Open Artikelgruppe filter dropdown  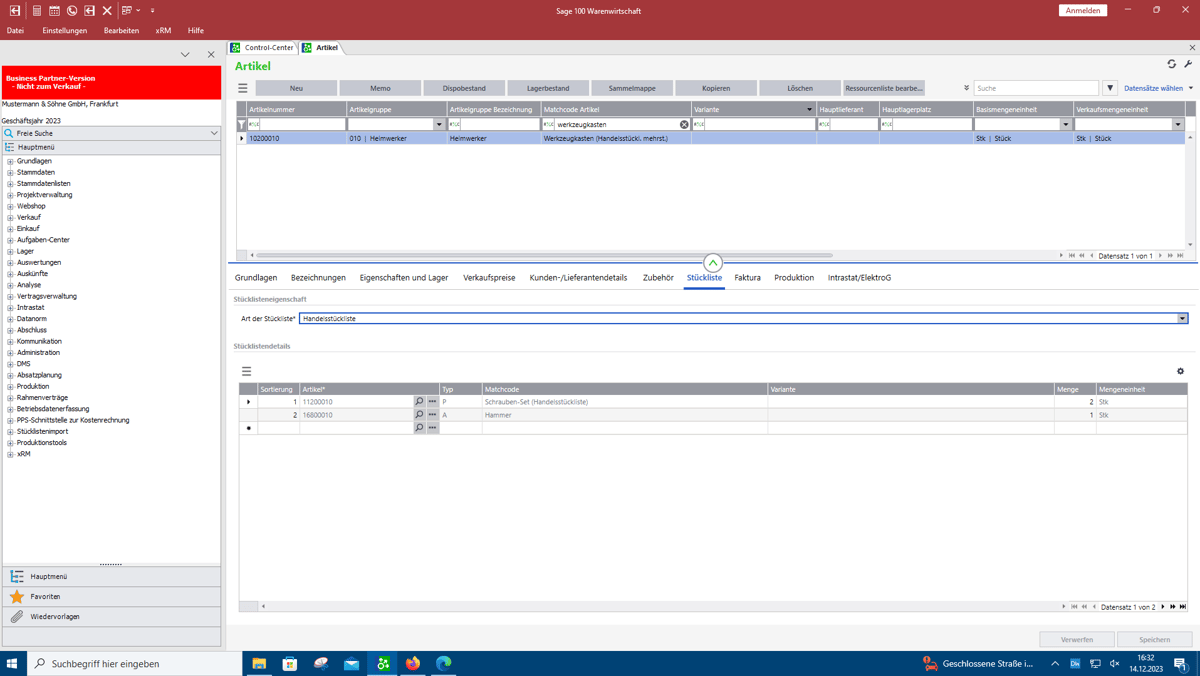[x=439, y=125]
